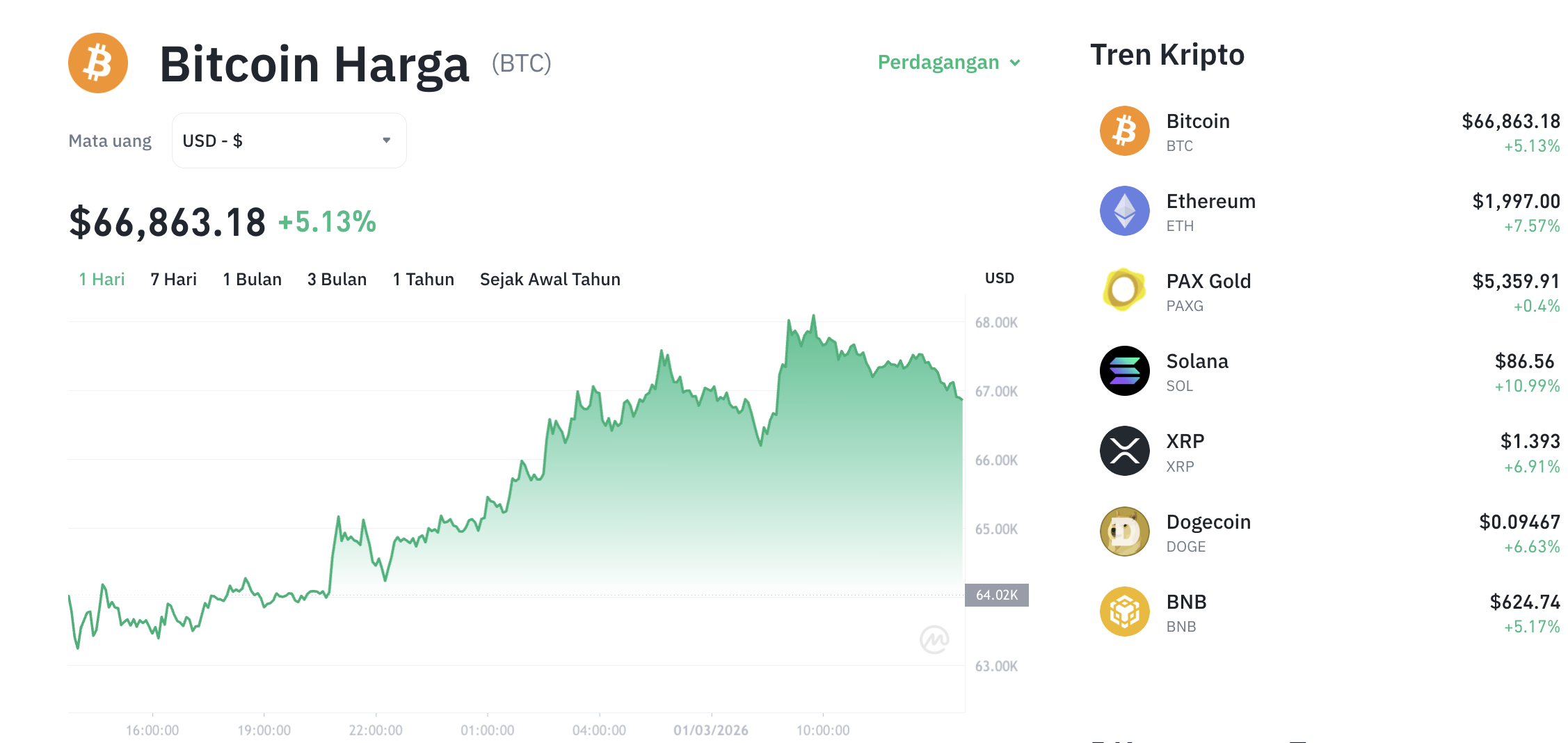Image resolution: width=1568 pixels, height=743 pixels.
Task: Click the Dogecoin icon
Action: [x=1123, y=532]
